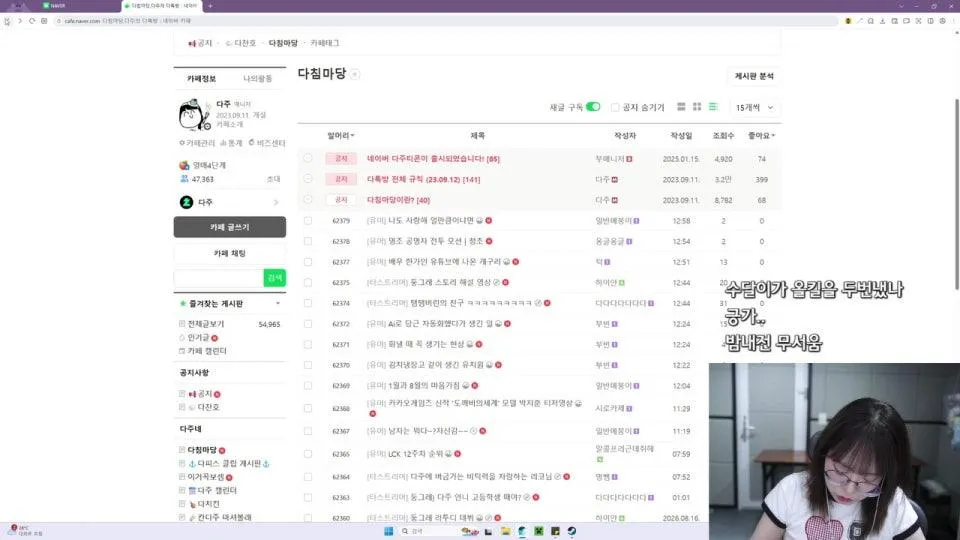This screenshot has width=960, height=540.
Task: Open 카페관리 gear settings link
Action: point(197,143)
